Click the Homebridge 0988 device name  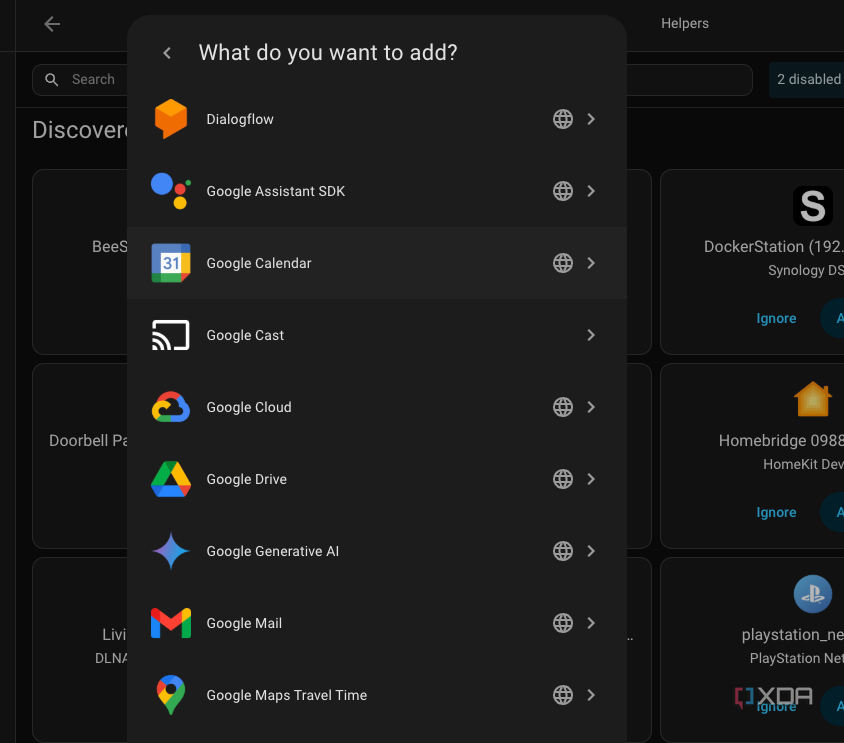pyautogui.click(x=781, y=440)
